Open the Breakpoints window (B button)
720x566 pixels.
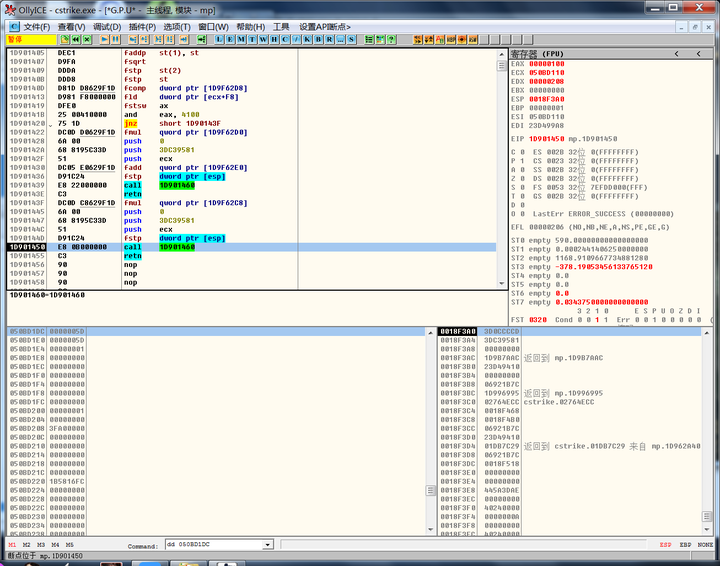point(318,39)
